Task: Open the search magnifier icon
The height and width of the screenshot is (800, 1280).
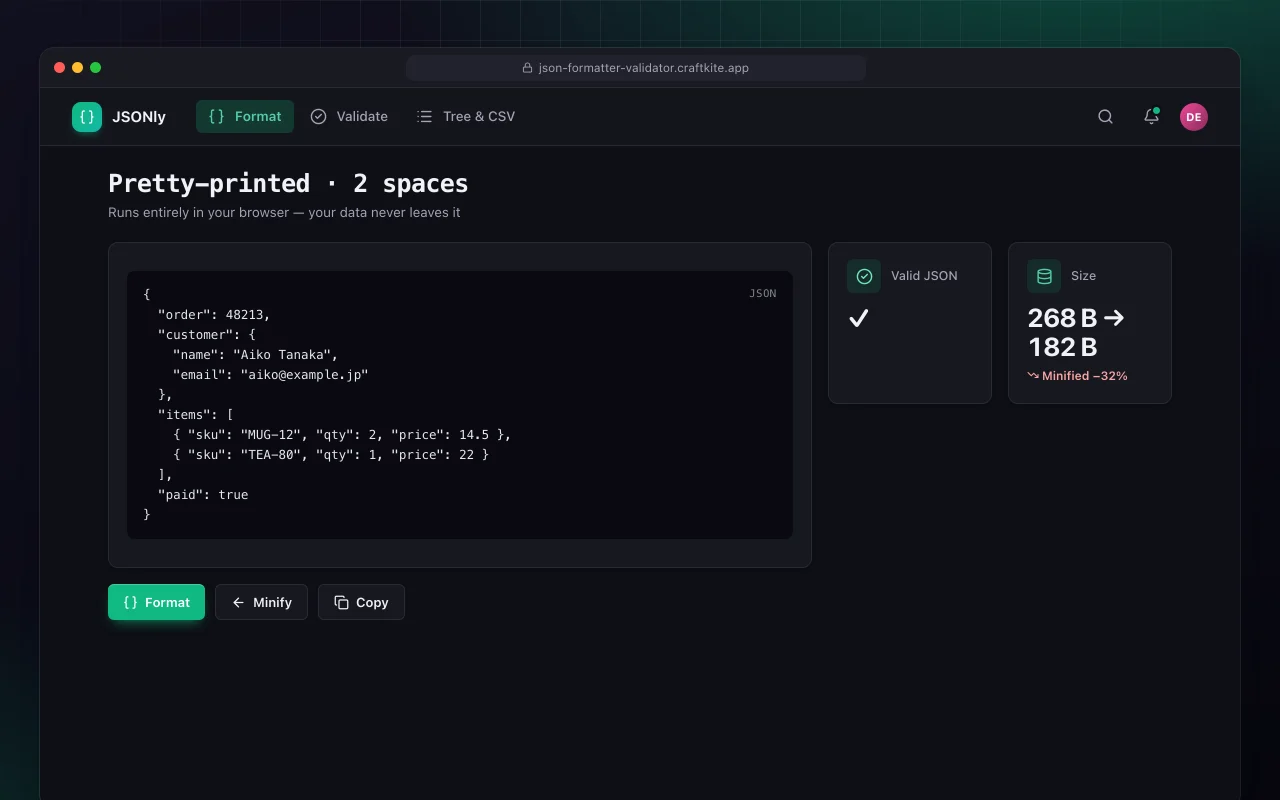Action: [1105, 117]
